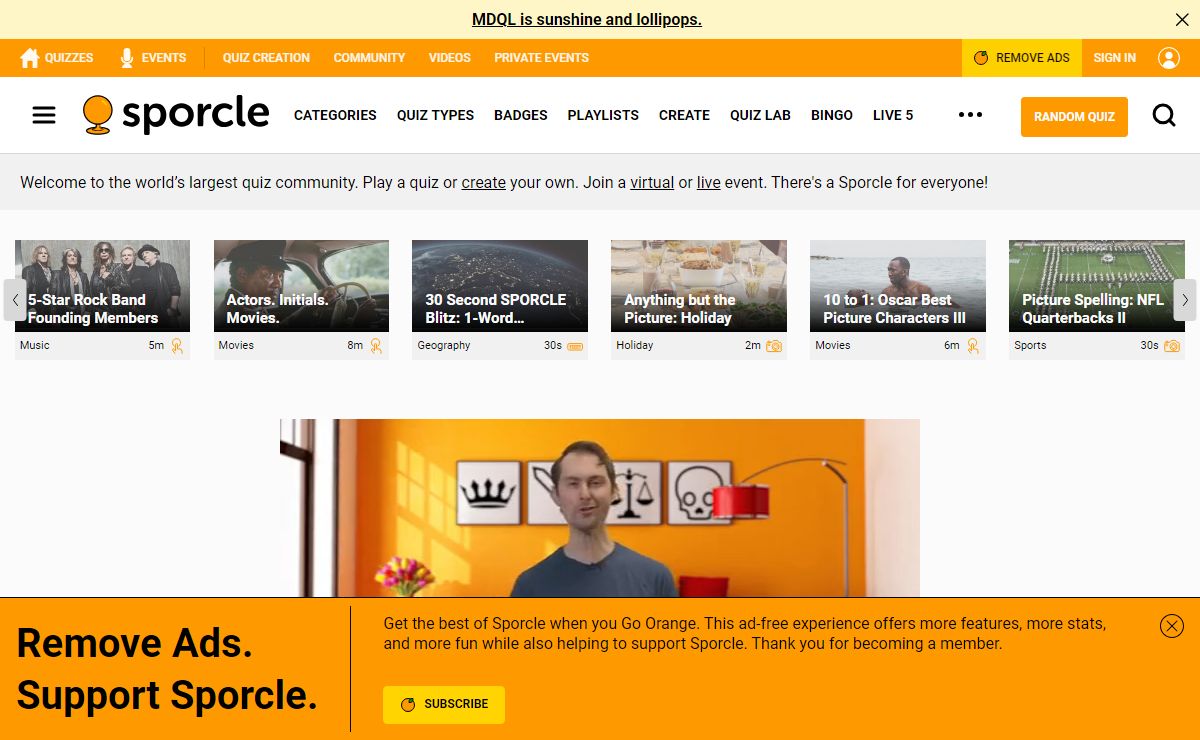The image size is (1200, 740).
Task: Click the camera icon on Anything but the Picture
Action: tap(774, 346)
